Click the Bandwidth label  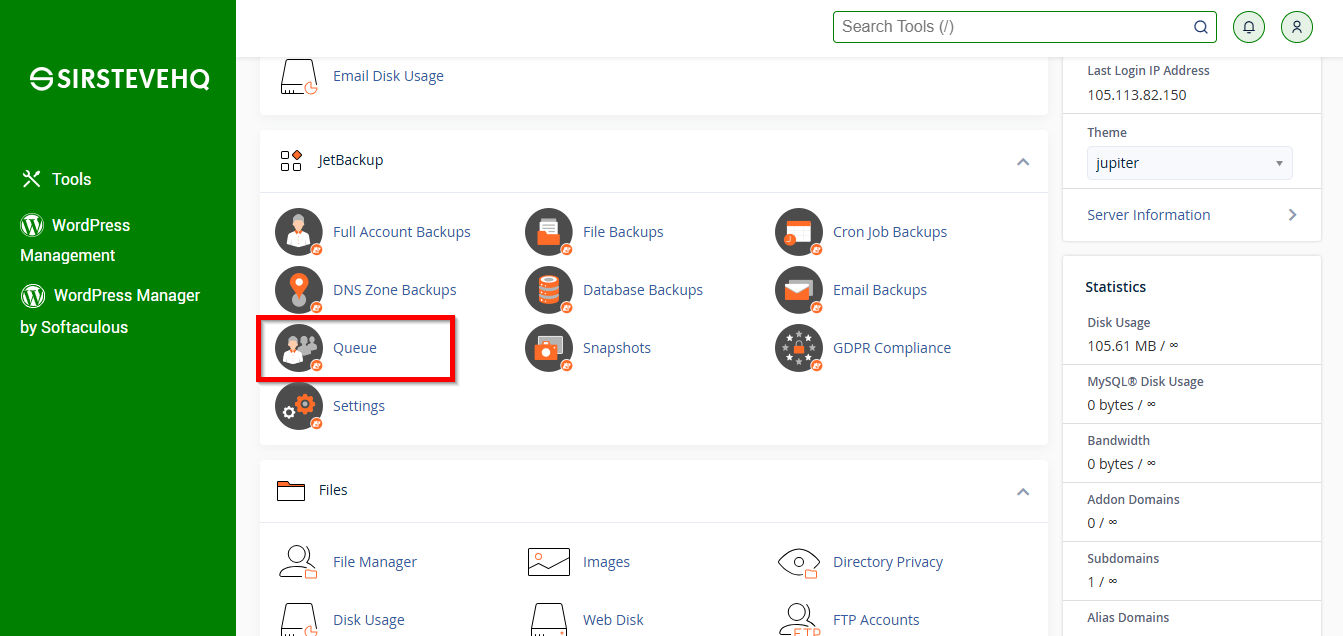[x=1118, y=441]
